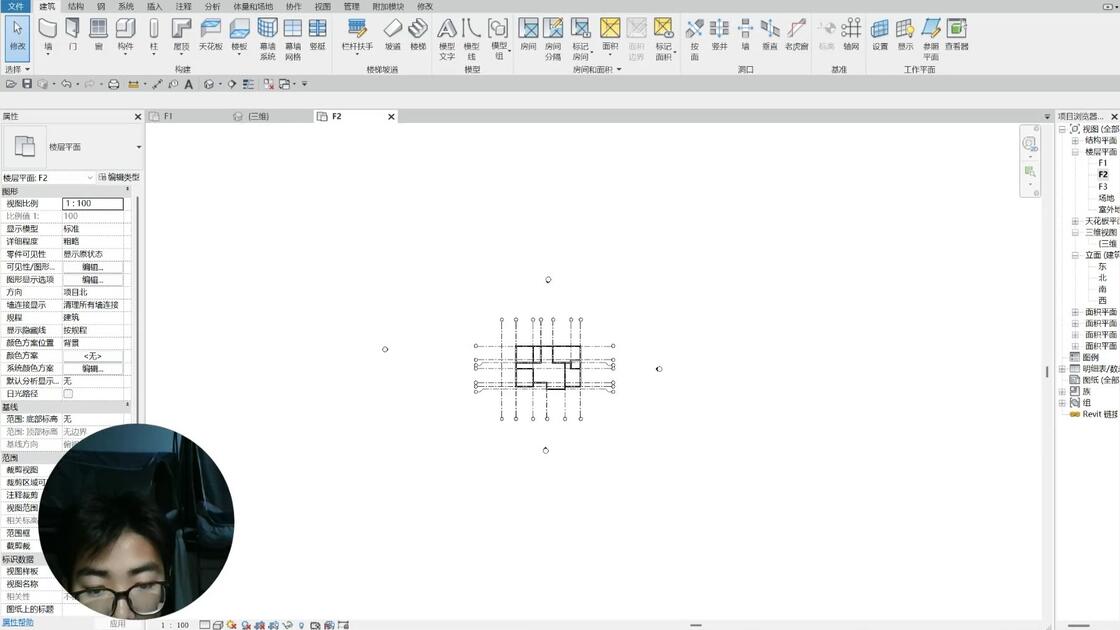
Task: Select the 幕墙网格 curtain grid tool
Action: pyautogui.click(x=293, y=39)
